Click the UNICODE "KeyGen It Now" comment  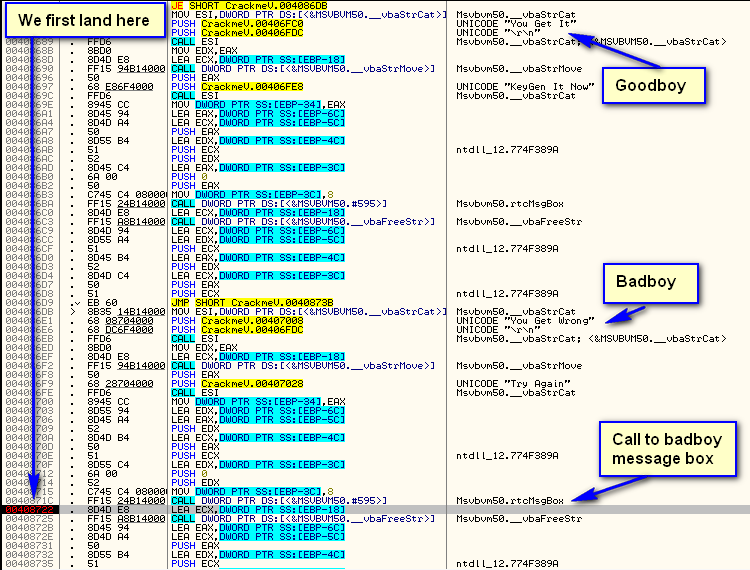[525, 87]
